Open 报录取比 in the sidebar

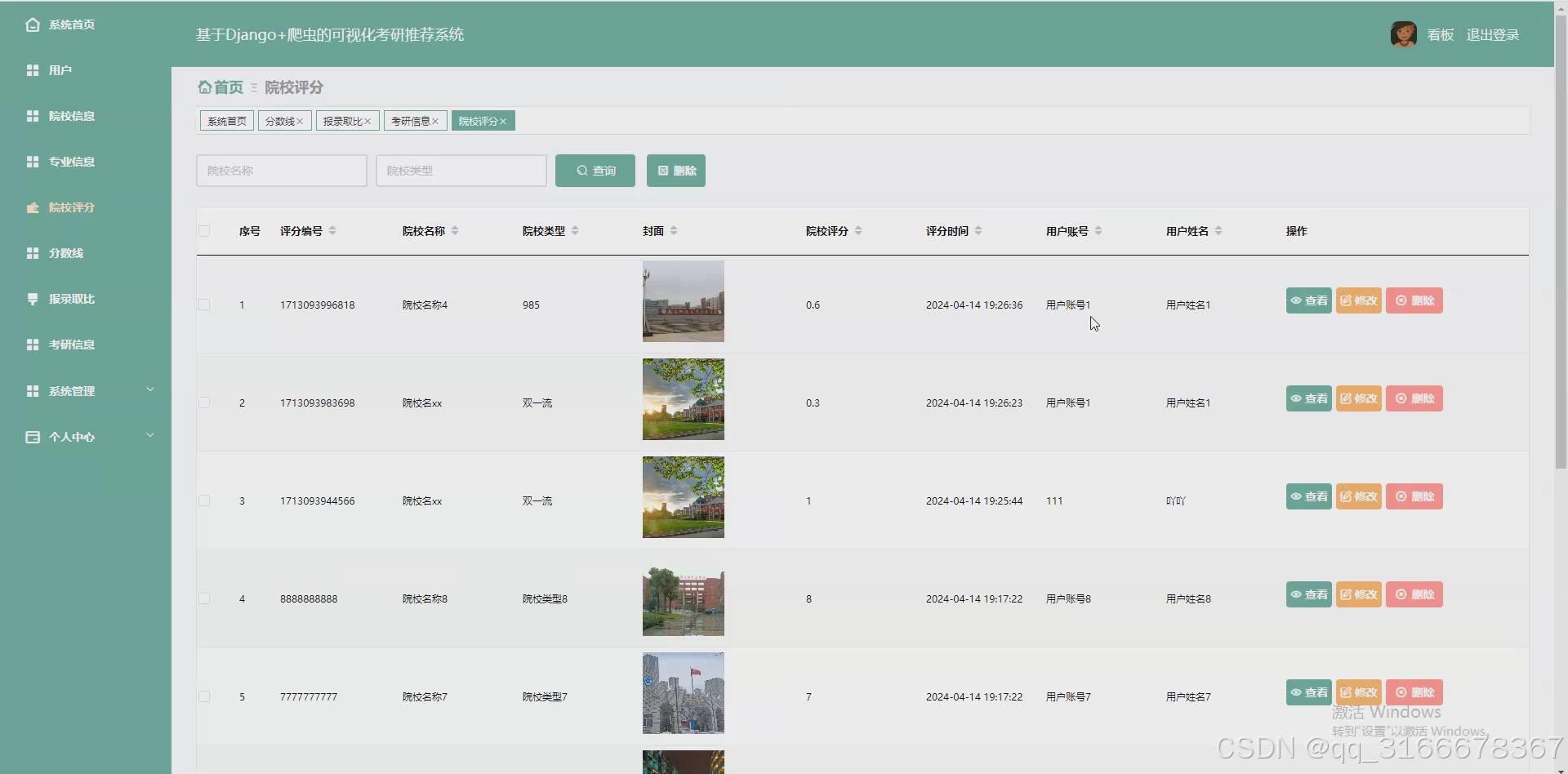[x=61, y=299]
